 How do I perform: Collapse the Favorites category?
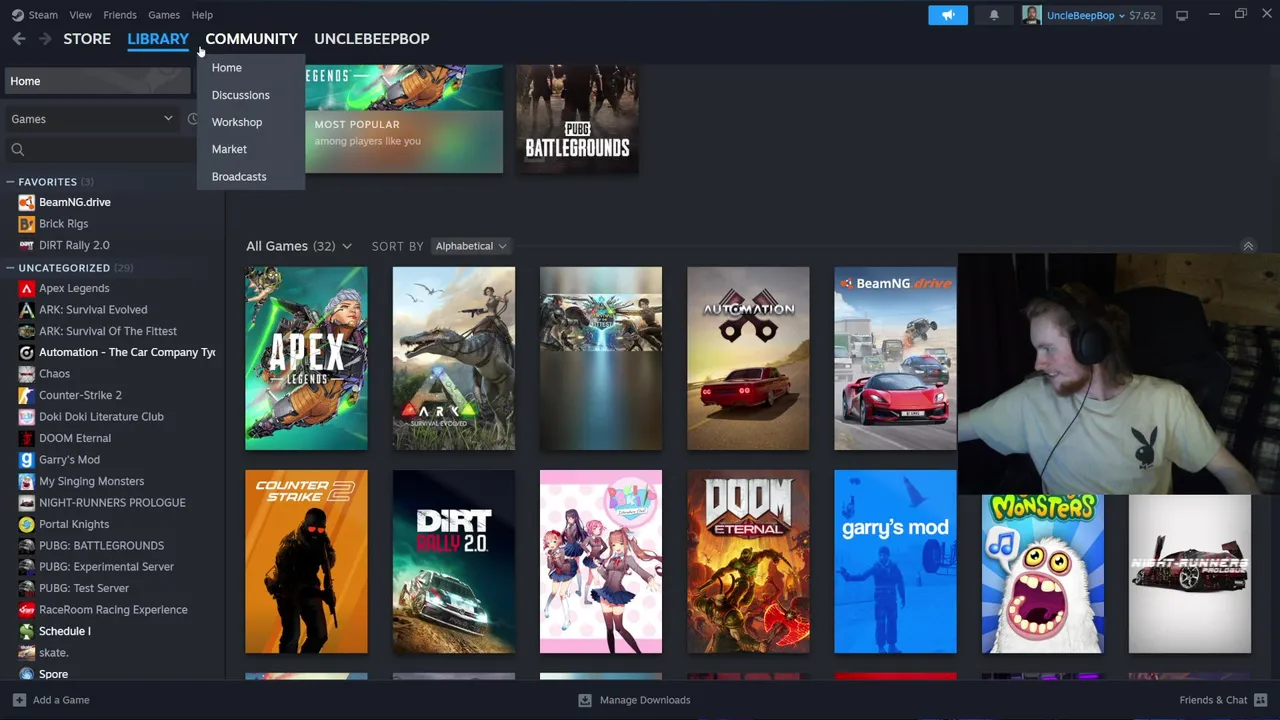[9, 182]
